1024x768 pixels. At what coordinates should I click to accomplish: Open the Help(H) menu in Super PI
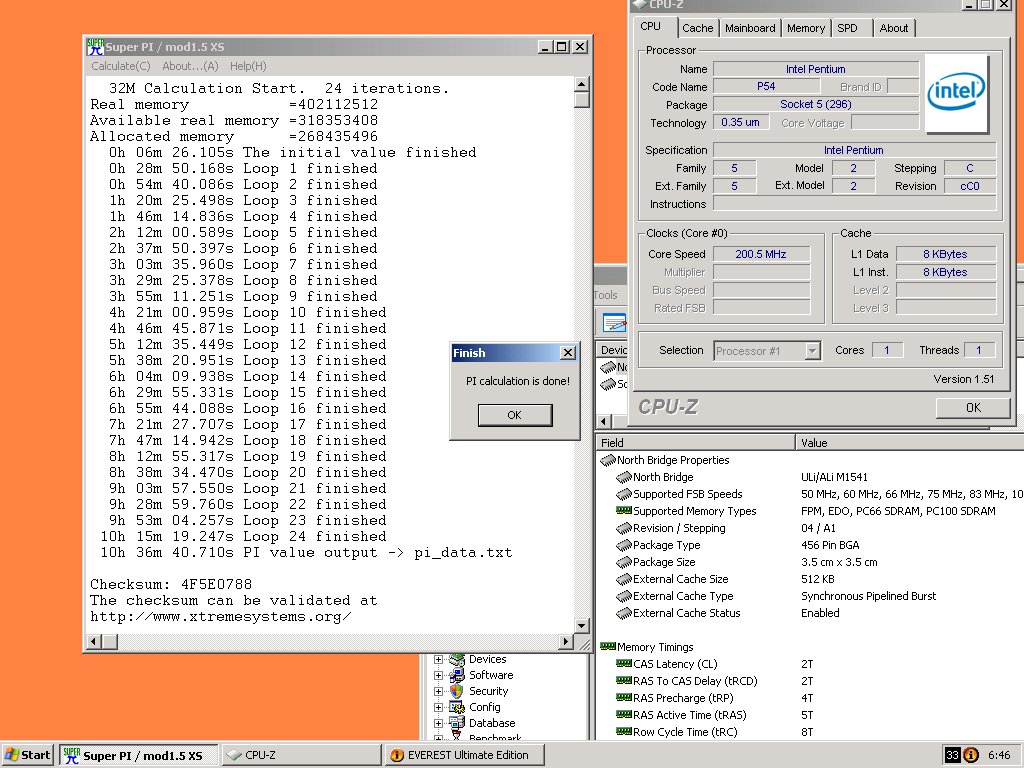click(x=248, y=66)
